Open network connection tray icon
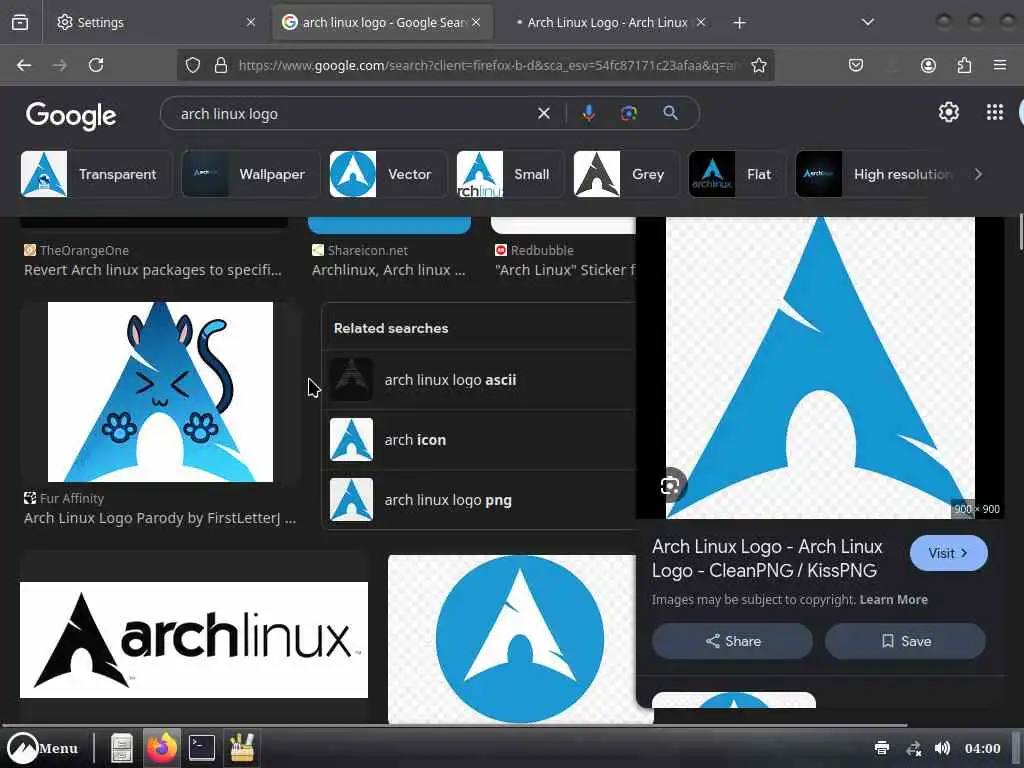1024x768 pixels. (914, 748)
